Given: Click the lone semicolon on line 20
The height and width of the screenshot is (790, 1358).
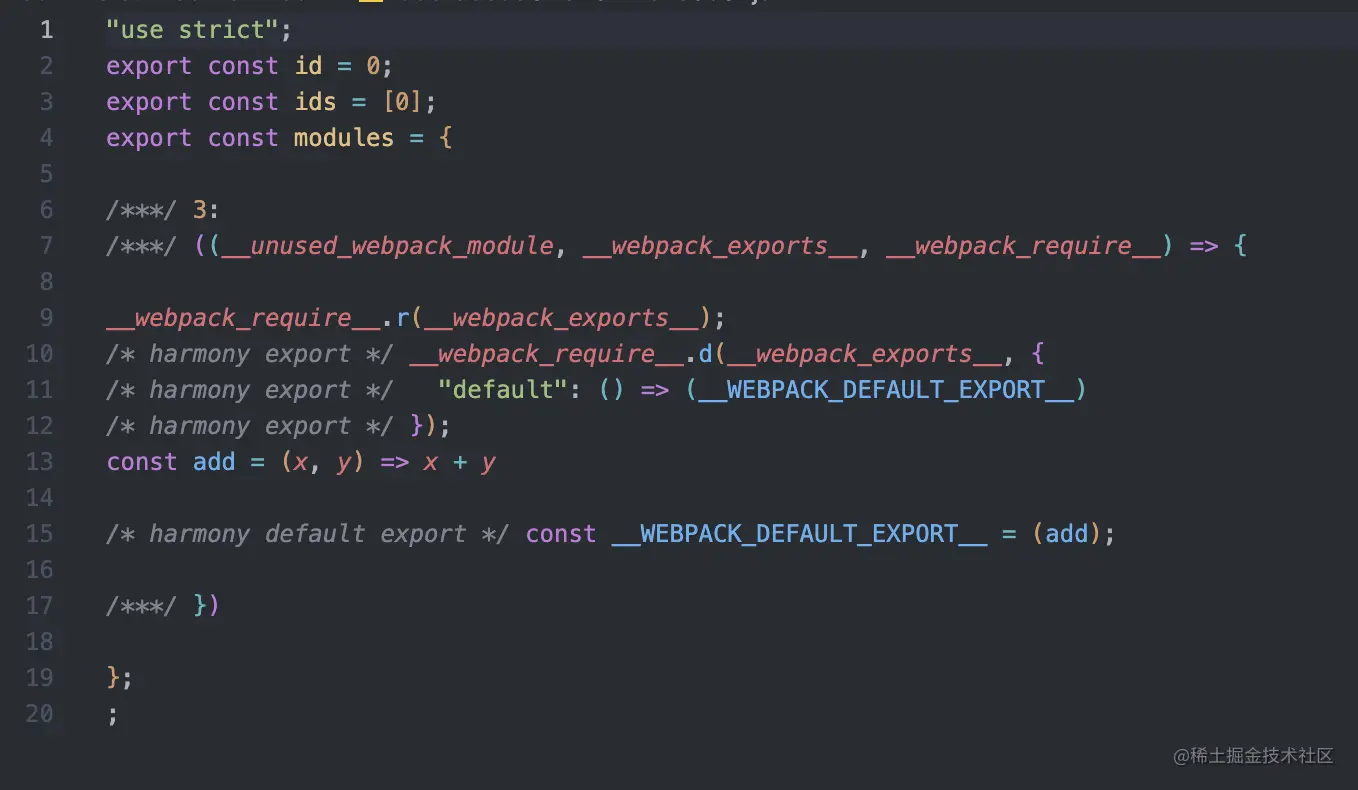Looking at the screenshot, I should pos(113,715).
